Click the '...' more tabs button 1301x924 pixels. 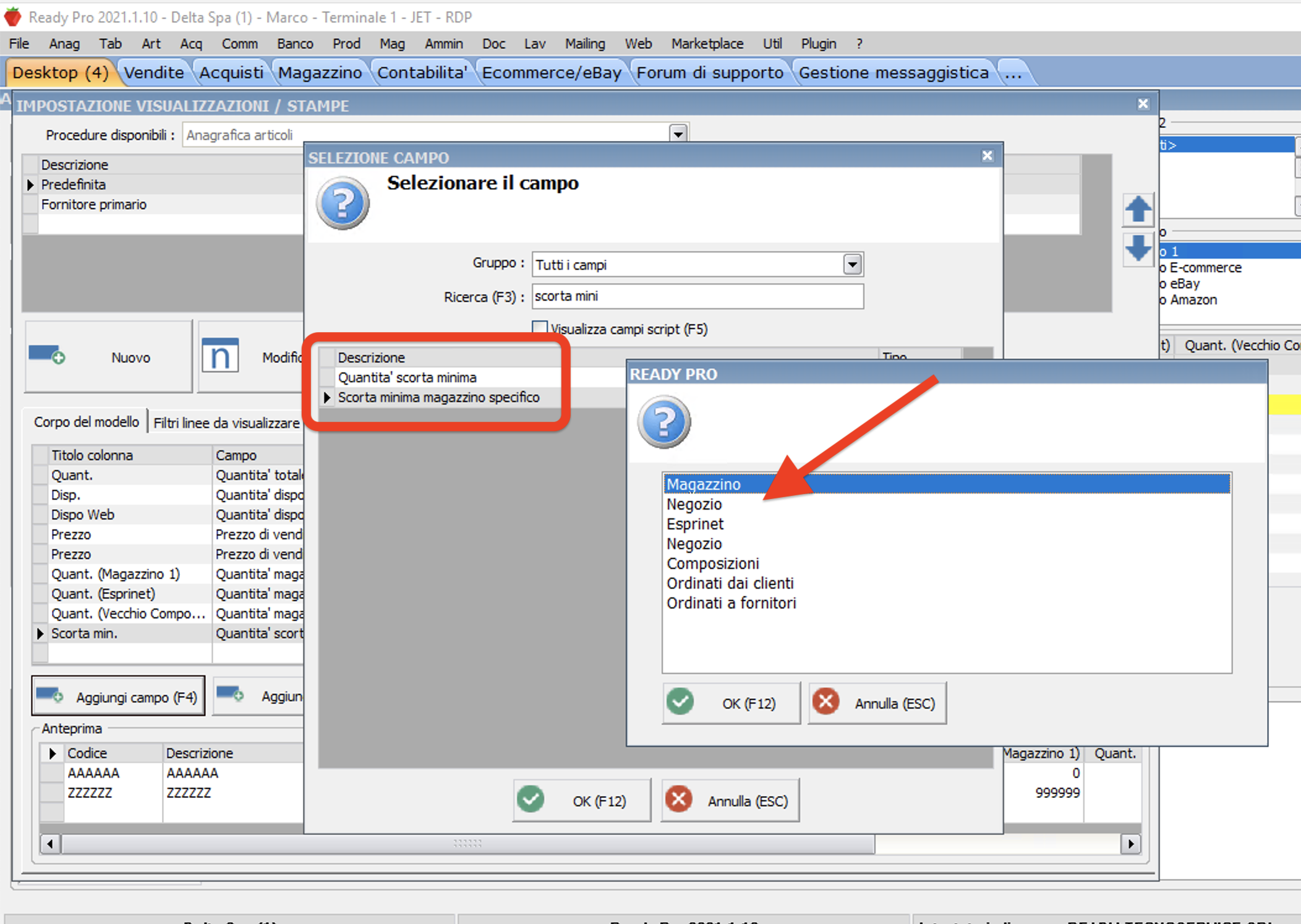[x=1013, y=73]
